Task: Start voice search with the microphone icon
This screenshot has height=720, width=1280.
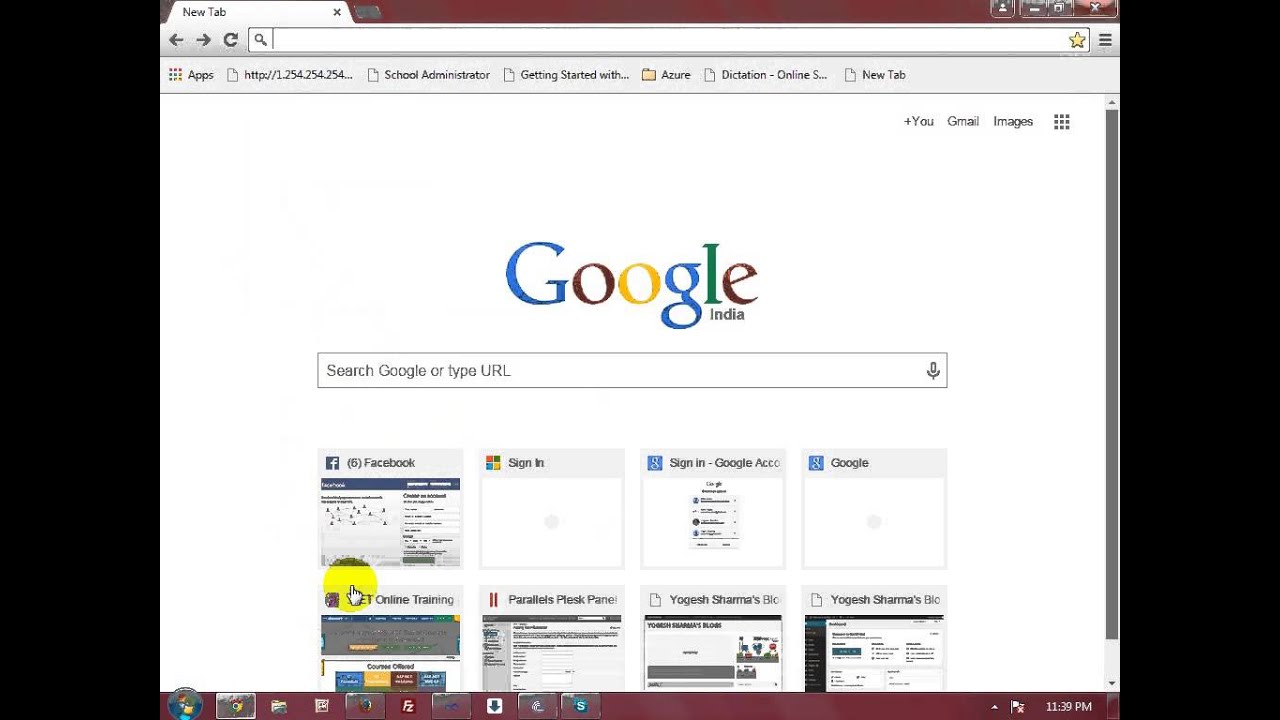Action: (933, 371)
